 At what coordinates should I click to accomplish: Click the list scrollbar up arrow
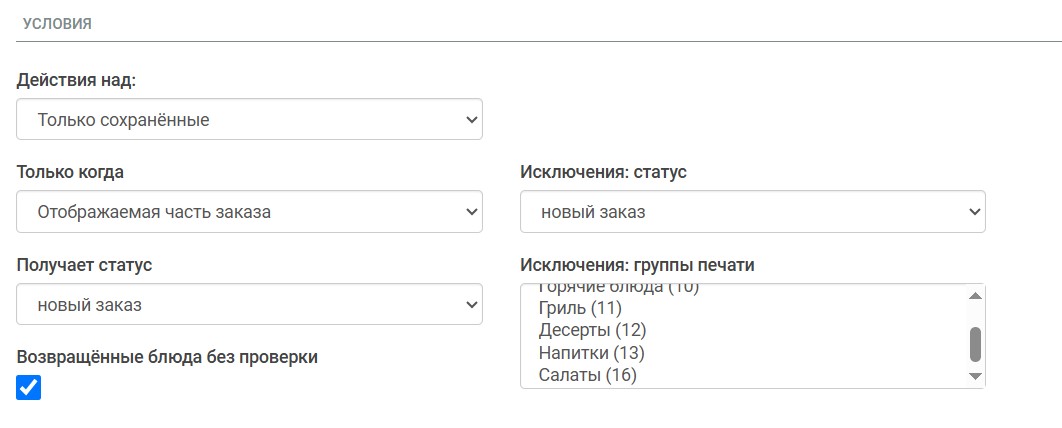tap(976, 295)
